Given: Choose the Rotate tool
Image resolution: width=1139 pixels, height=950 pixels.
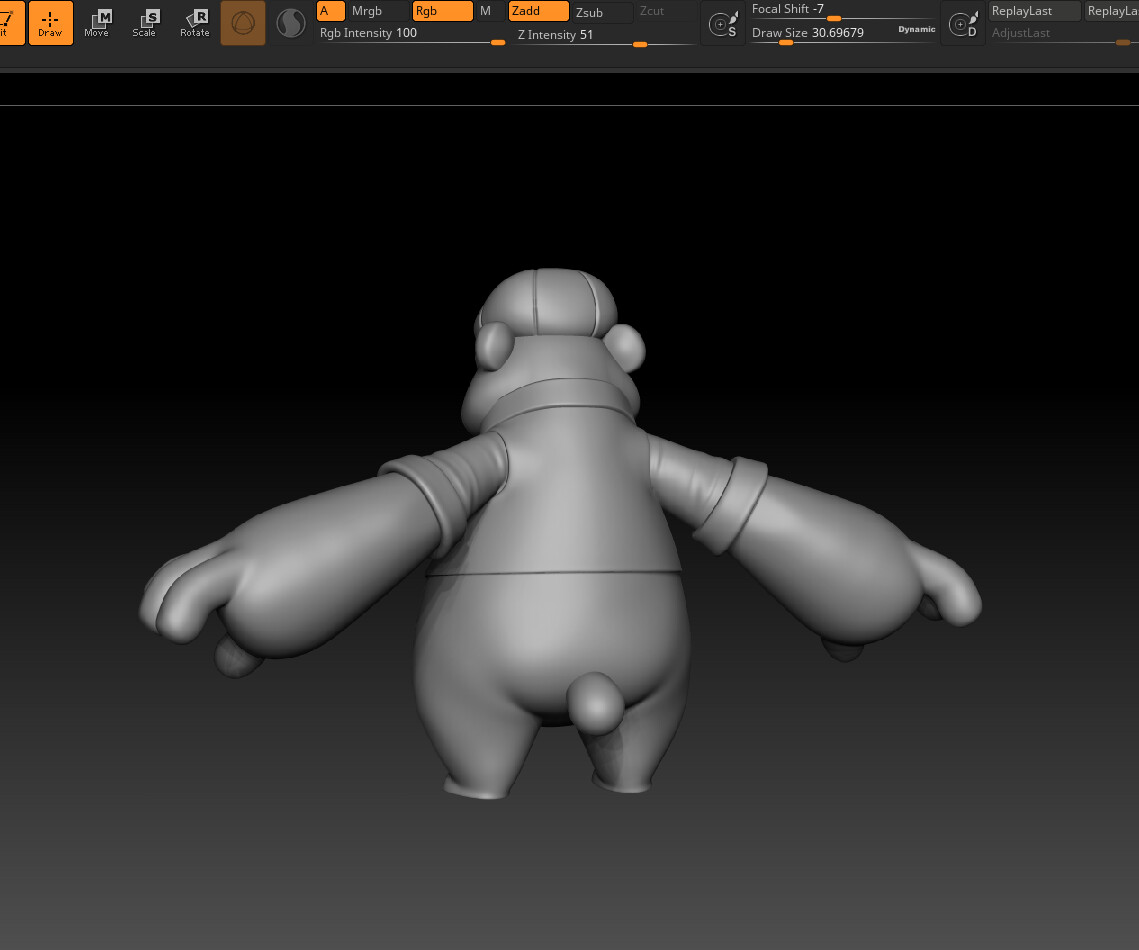Looking at the screenshot, I should click(195, 23).
